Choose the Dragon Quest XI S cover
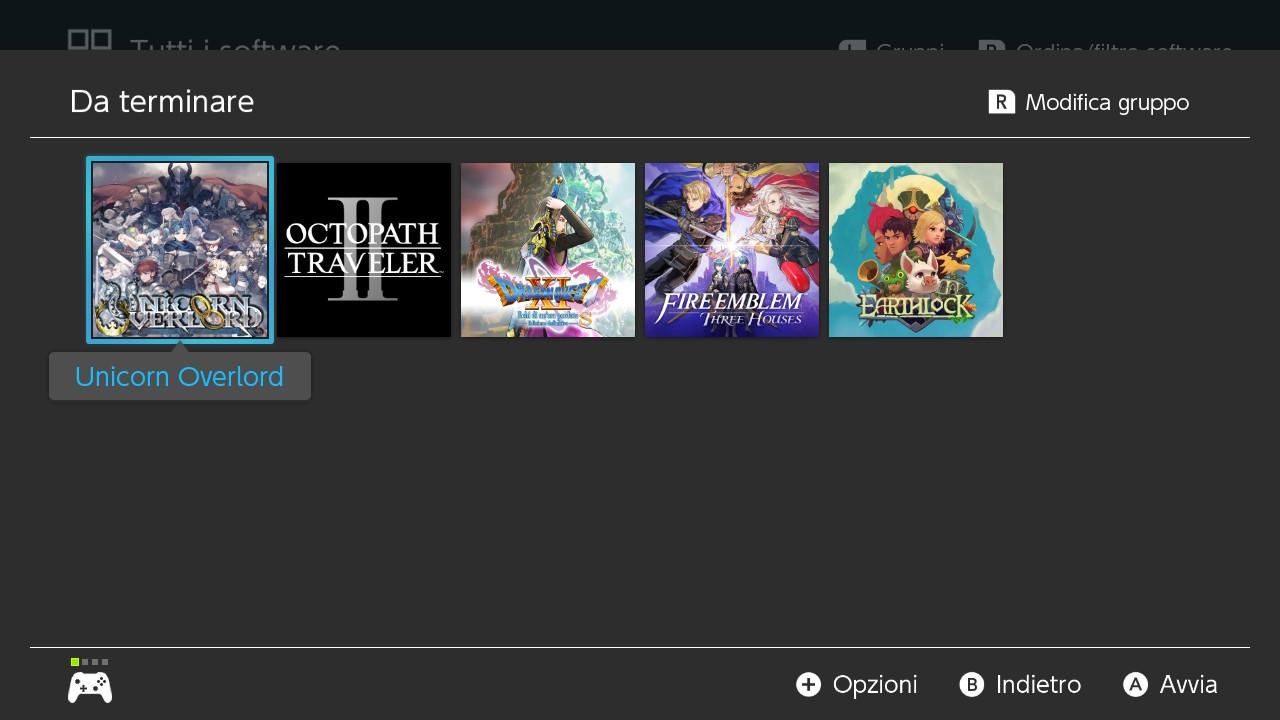This screenshot has width=1280, height=720. coord(548,250)
